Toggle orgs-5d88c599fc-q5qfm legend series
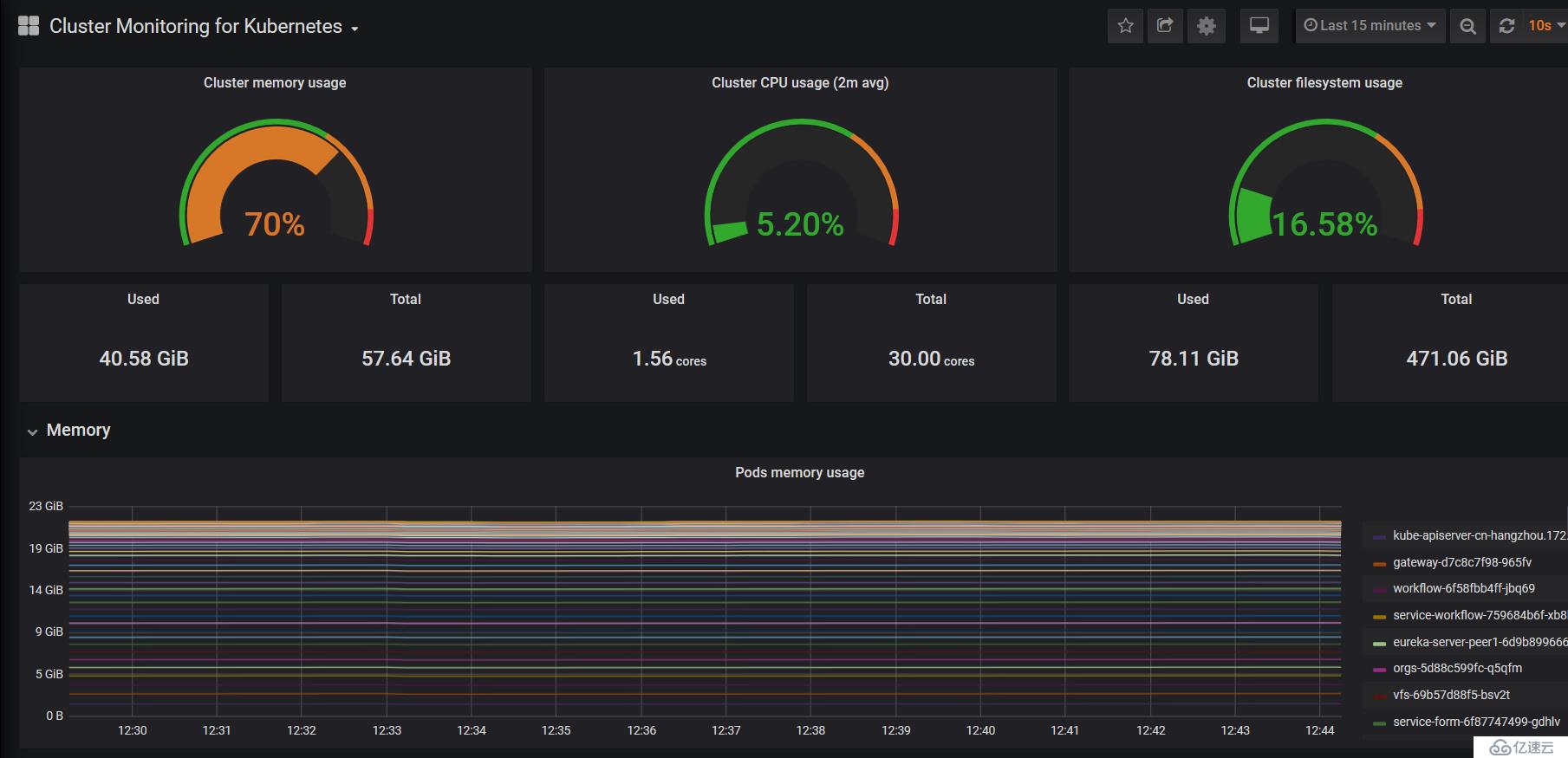The width and height of the screenshot is (1568, 758). pos(1457,668)
